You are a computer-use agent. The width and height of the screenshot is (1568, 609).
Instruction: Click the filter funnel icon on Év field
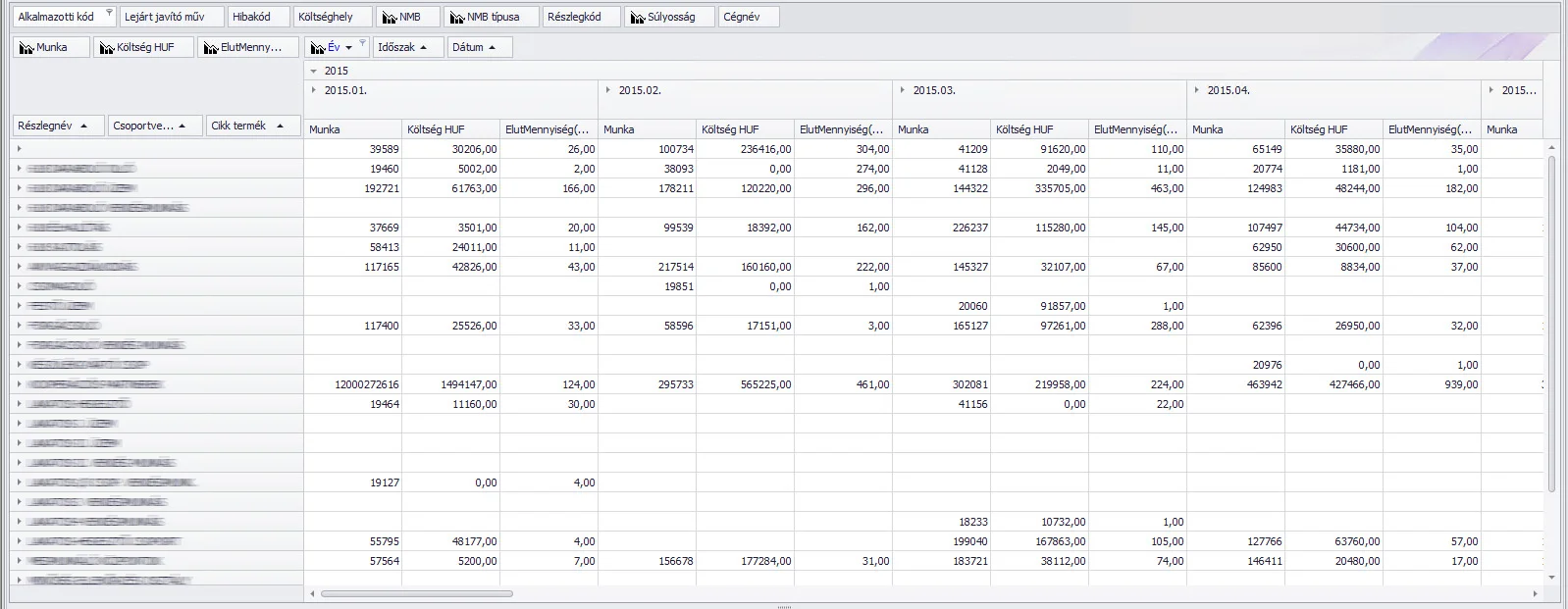(362, 43)
